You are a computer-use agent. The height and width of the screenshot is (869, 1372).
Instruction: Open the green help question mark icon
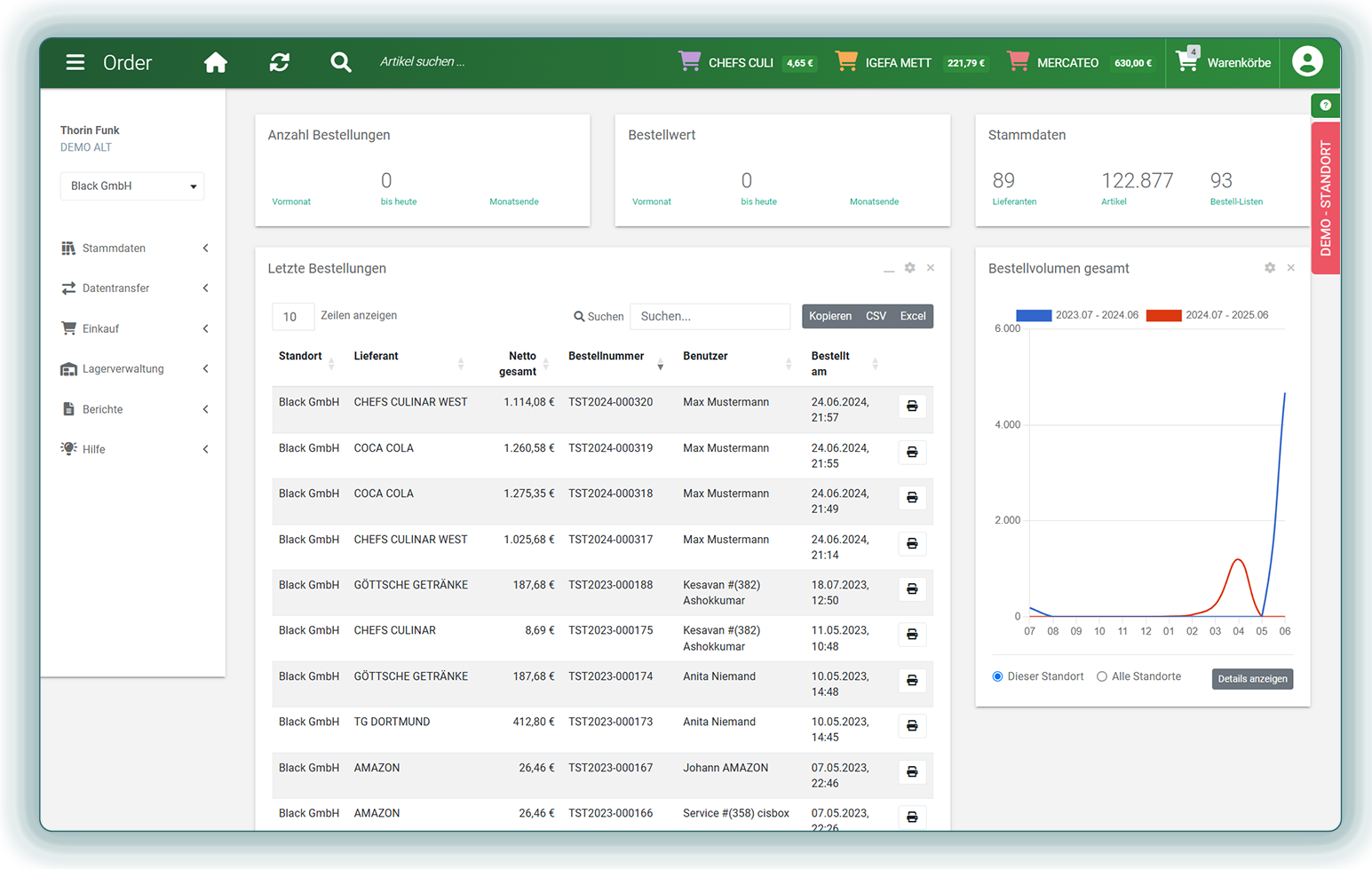click(x=1325, y=106)
